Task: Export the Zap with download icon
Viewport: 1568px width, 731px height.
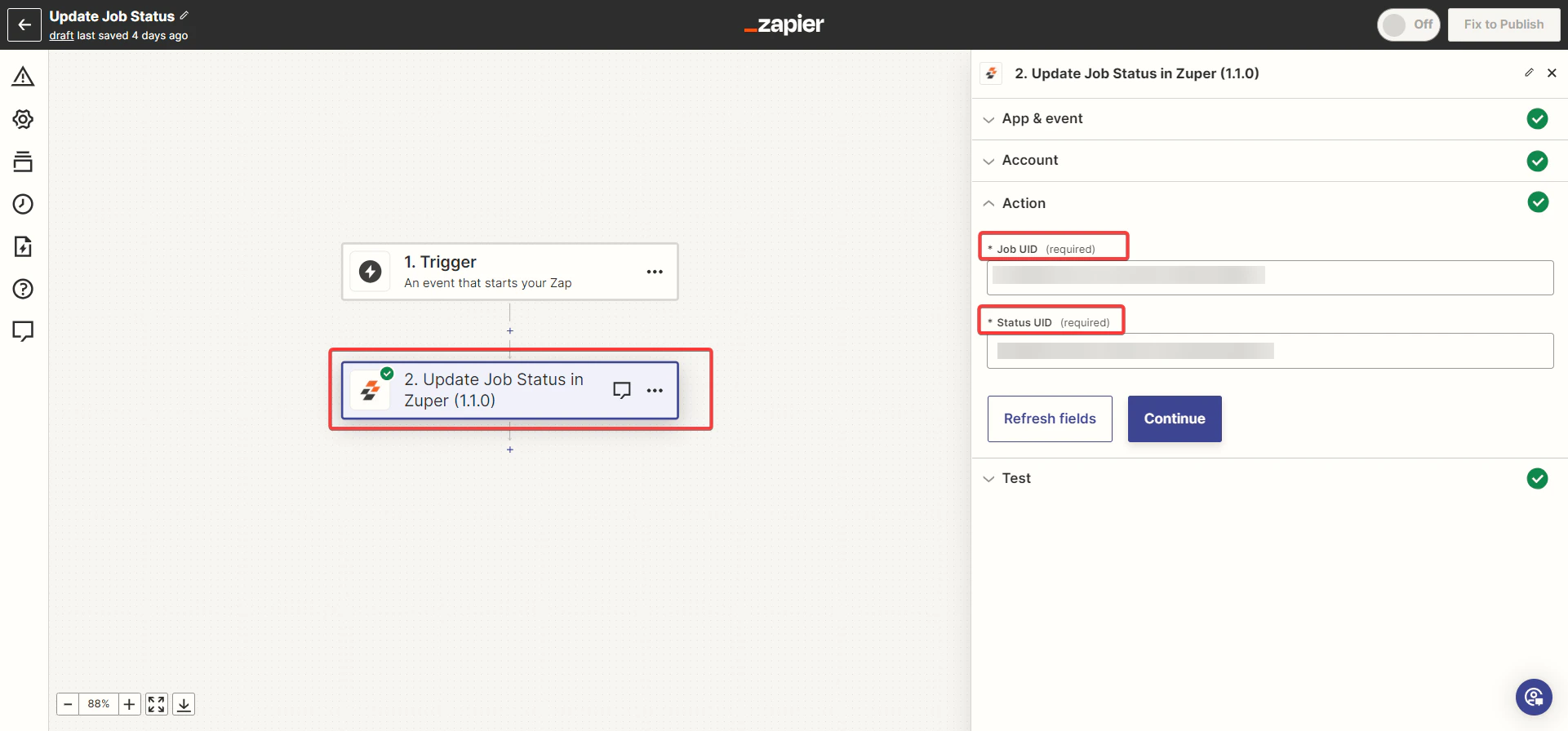Action: [x=184, y=704]
